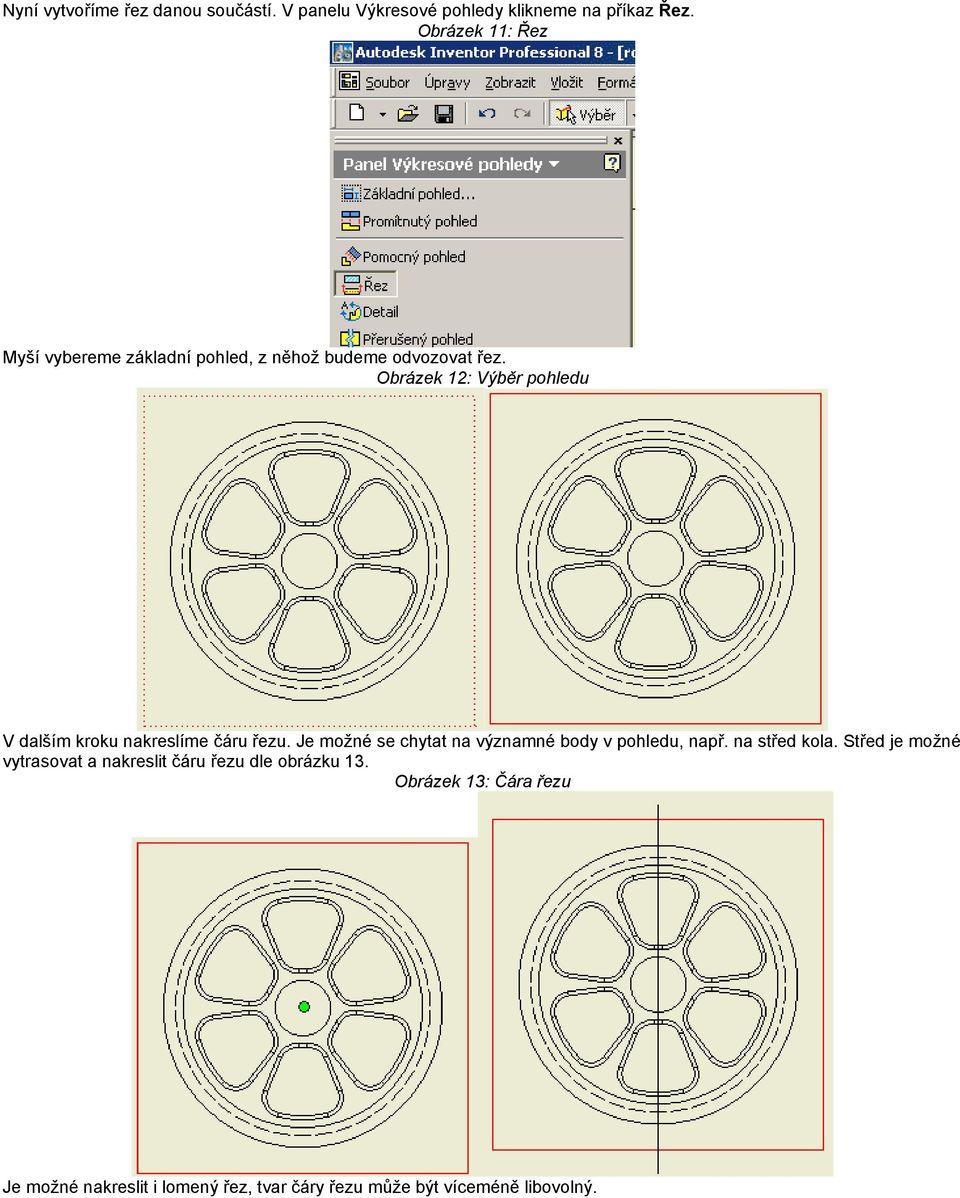
Task: Click the Open folder icon
Action: 408,114
